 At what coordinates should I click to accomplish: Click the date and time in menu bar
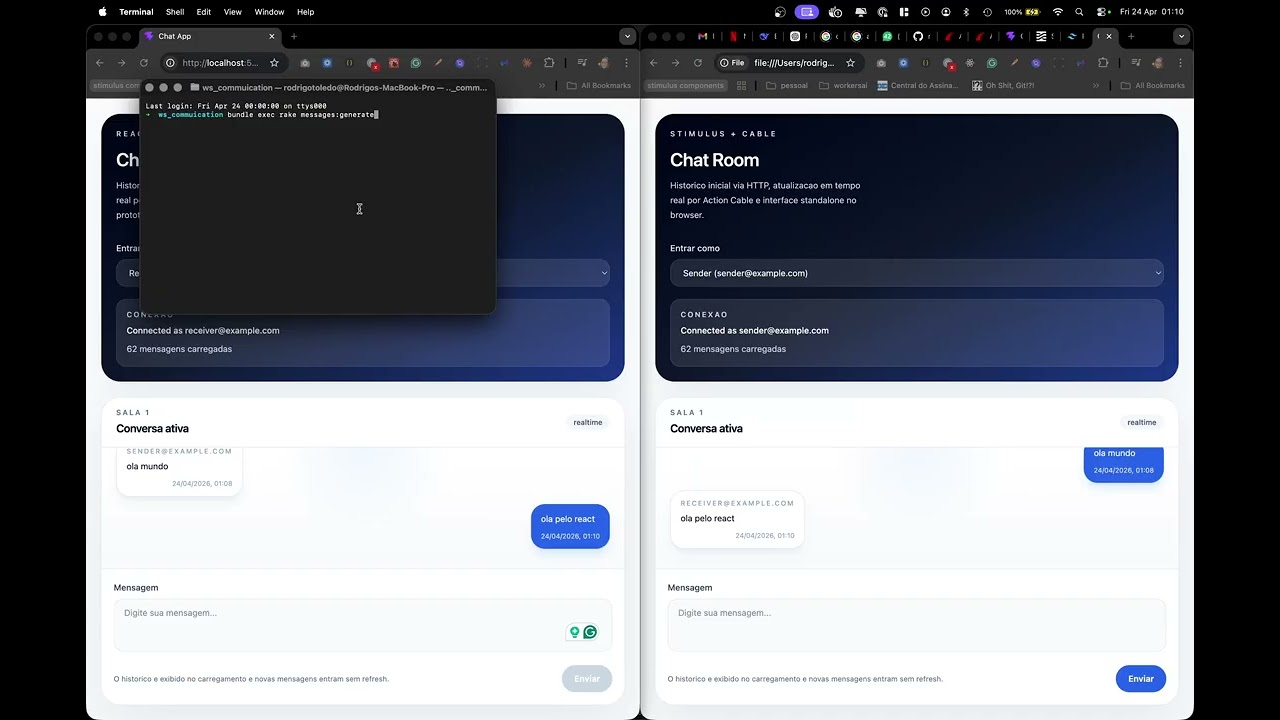pyautogui.click(x=1152, y=12)
